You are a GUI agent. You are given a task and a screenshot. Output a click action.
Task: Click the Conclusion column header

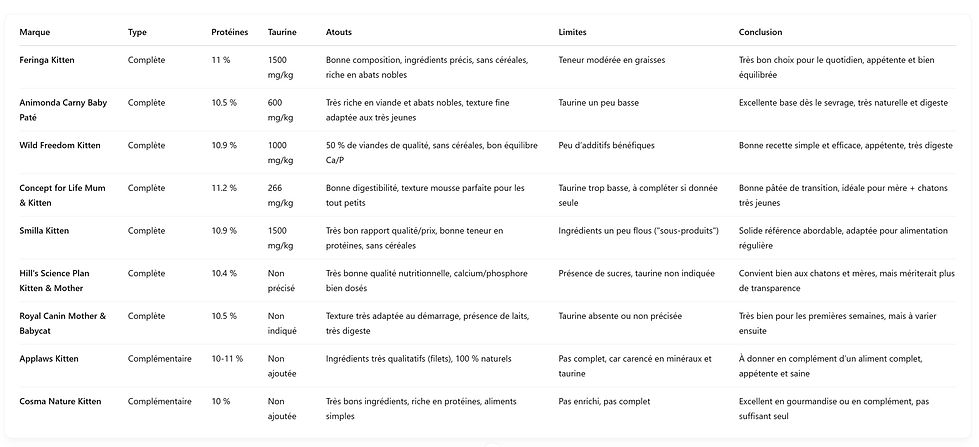pyautogui.click(x=760, y=32)
